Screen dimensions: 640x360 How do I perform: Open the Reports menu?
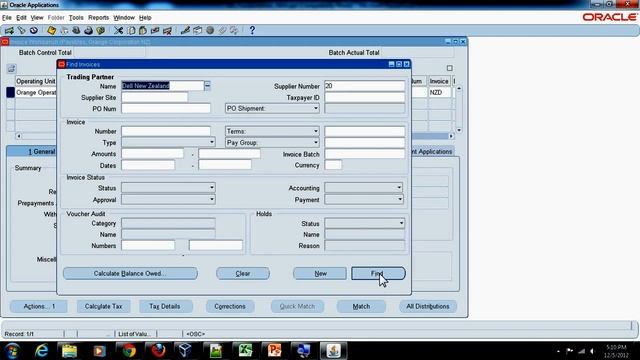98,18
